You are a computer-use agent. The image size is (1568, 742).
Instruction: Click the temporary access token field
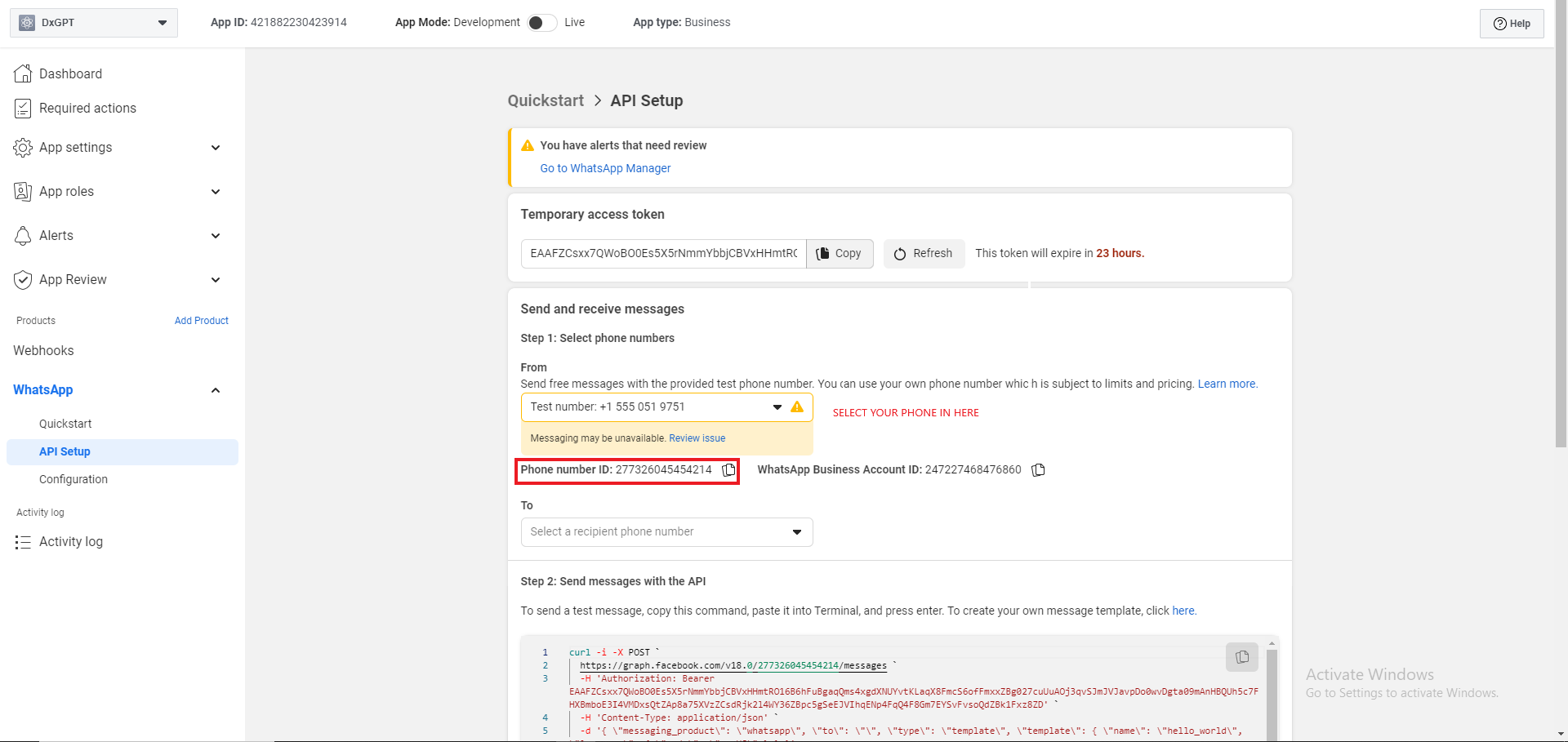tap(663, 254)
